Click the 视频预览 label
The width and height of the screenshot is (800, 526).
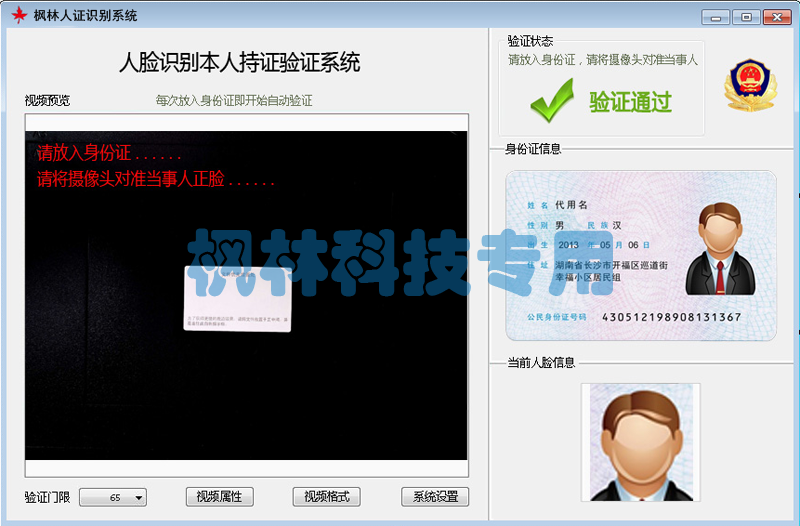(x=47, y=100)
